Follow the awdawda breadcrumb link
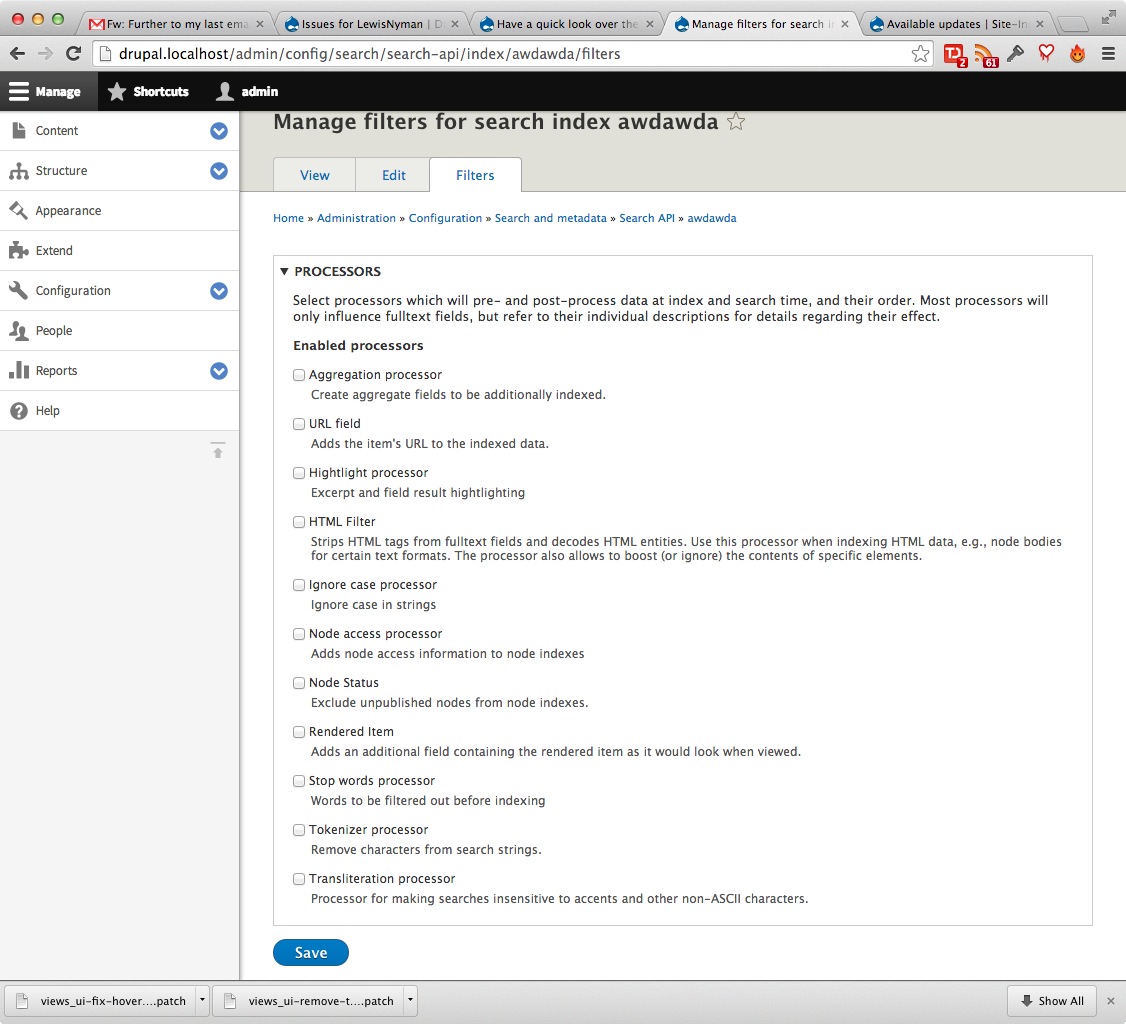This screenshot has height=1024, width=1126. (712, 218)
